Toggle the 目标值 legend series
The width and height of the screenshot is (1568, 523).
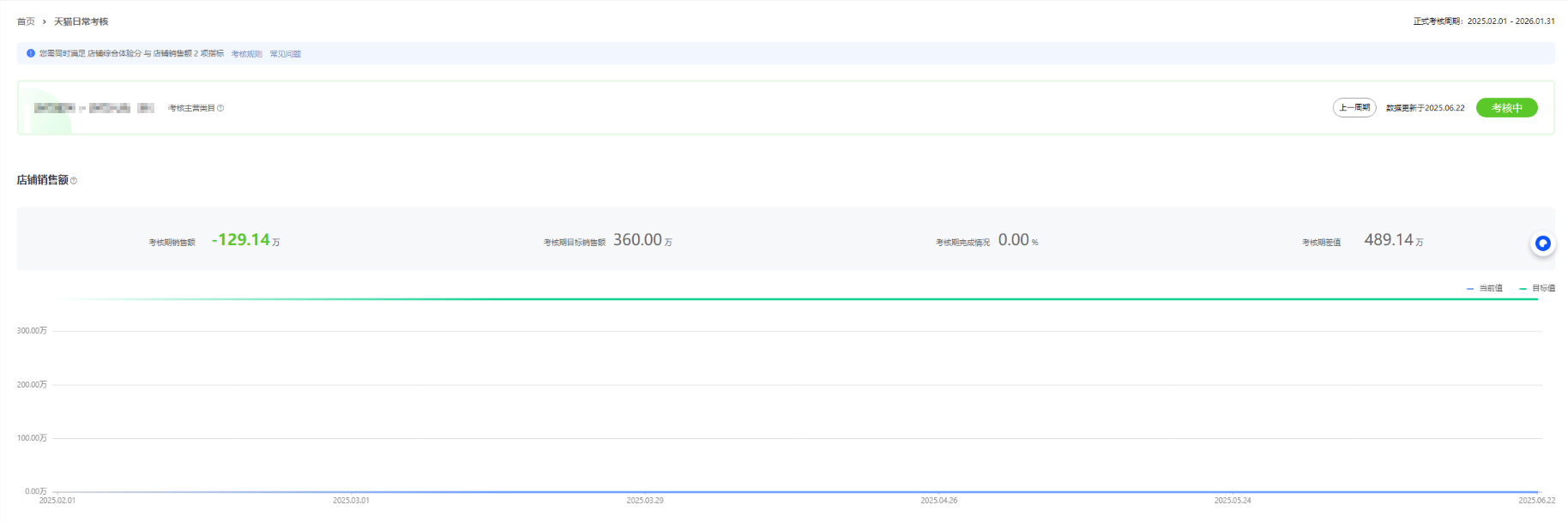pyautogui.click(x=1537, y=288)
